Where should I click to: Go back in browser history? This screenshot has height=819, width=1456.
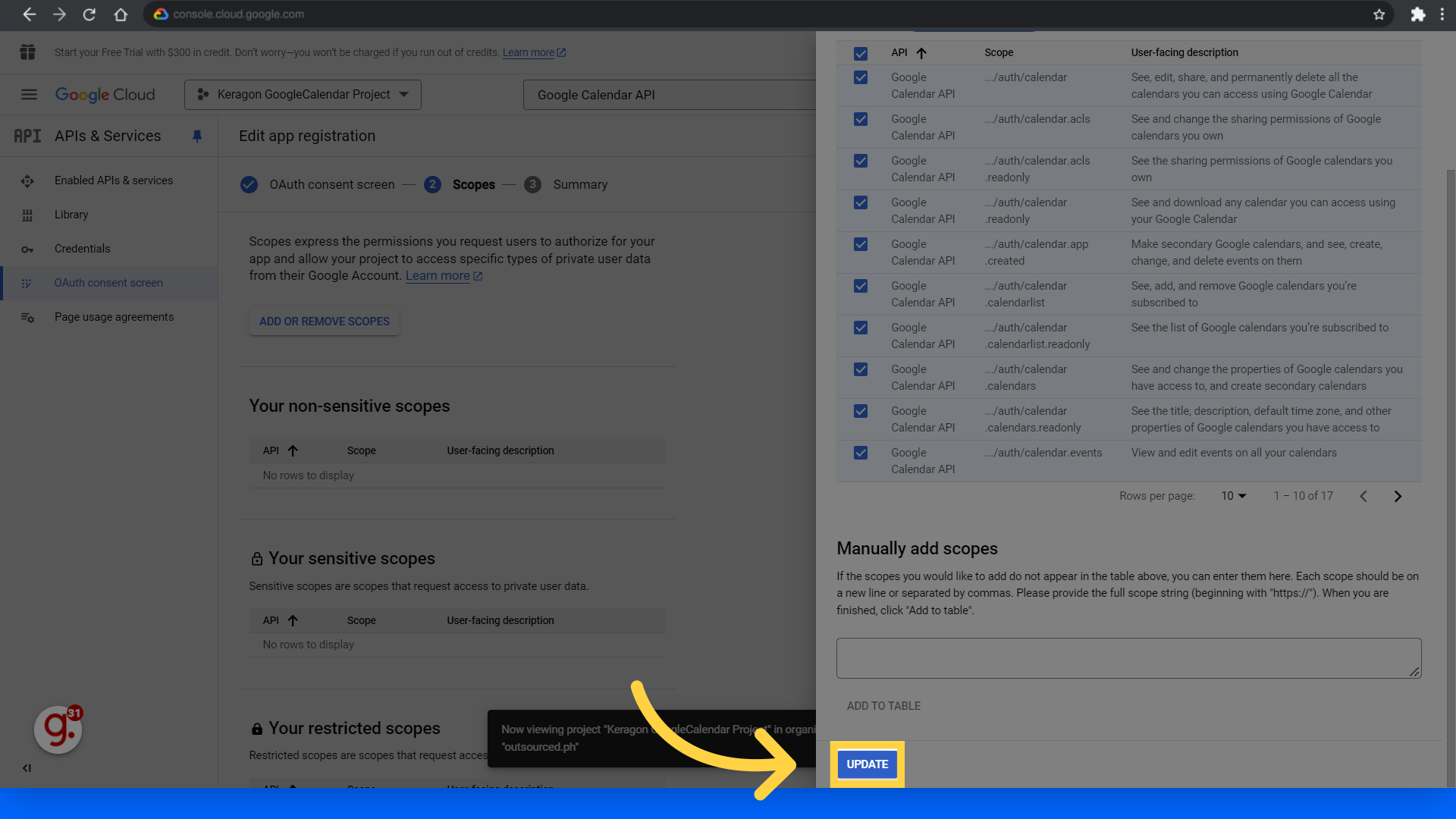click(29, 14)
